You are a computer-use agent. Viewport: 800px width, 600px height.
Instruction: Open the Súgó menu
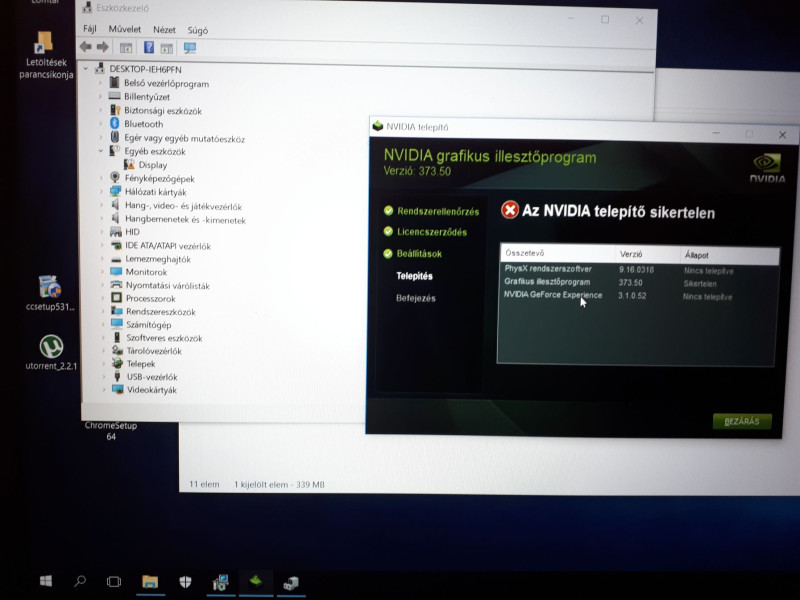point(197,31)
